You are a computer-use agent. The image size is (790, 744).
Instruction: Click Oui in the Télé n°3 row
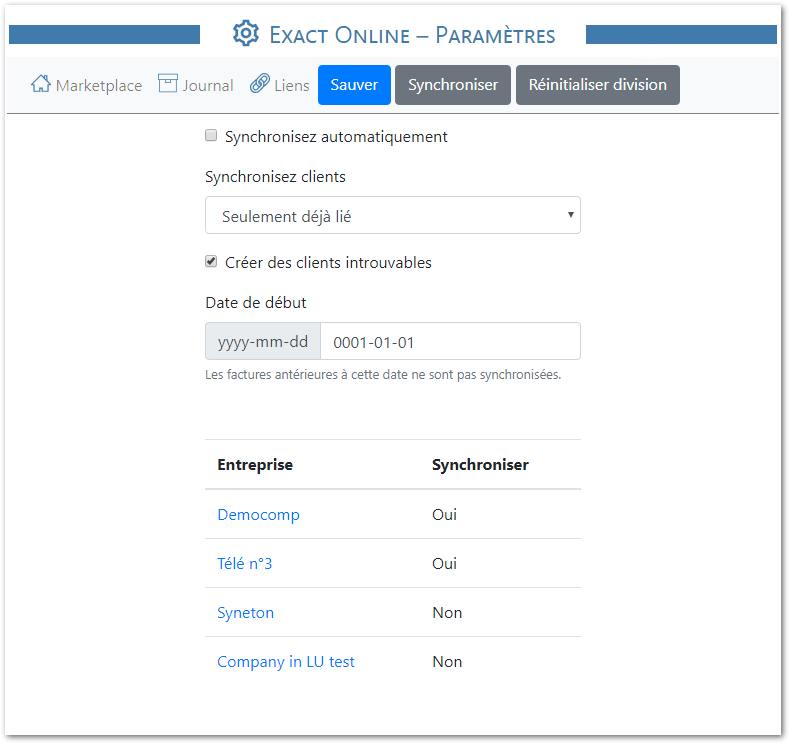tap(444, 563)
